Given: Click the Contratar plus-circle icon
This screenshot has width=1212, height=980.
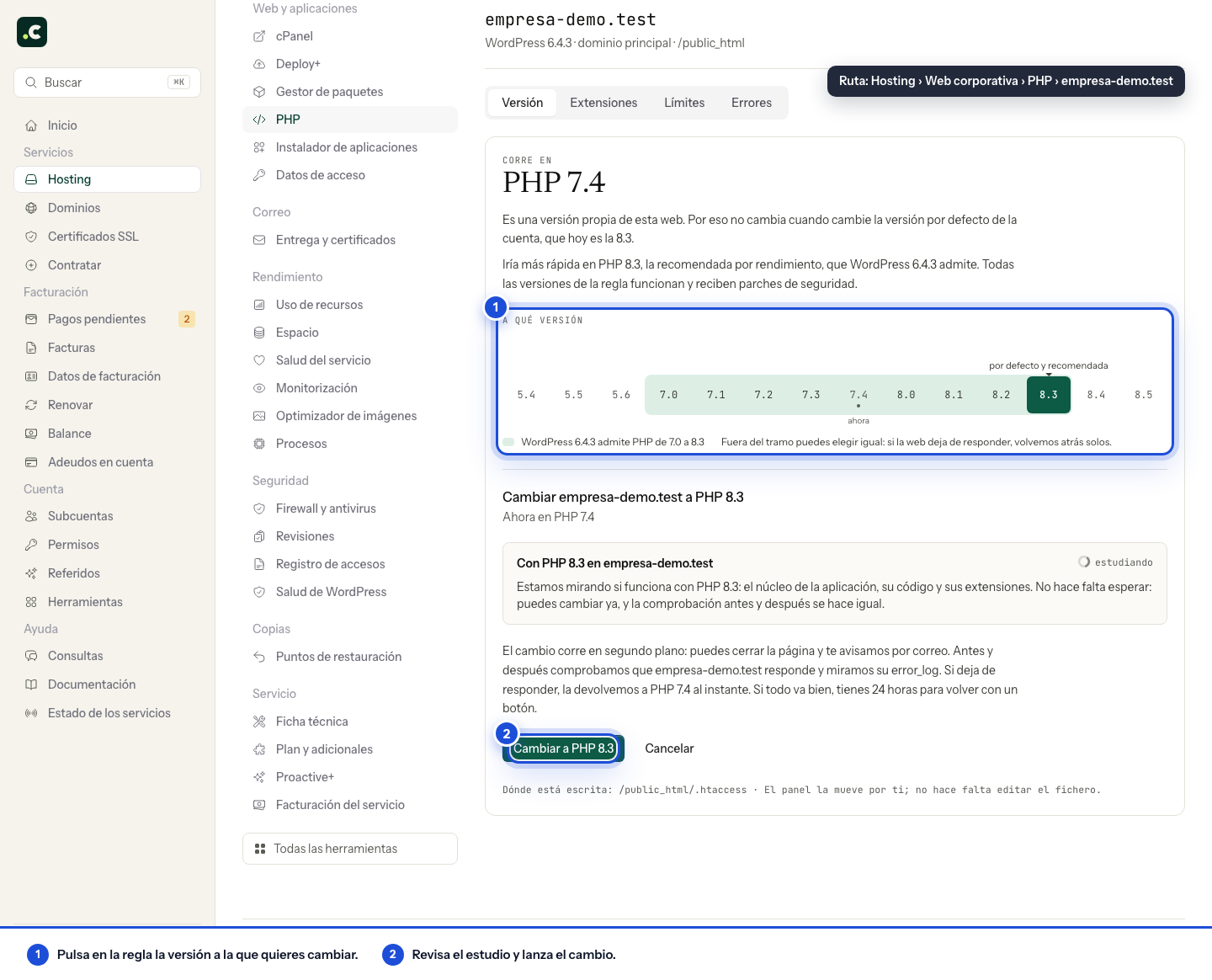Looking at the screenshot, I should 31,265.
